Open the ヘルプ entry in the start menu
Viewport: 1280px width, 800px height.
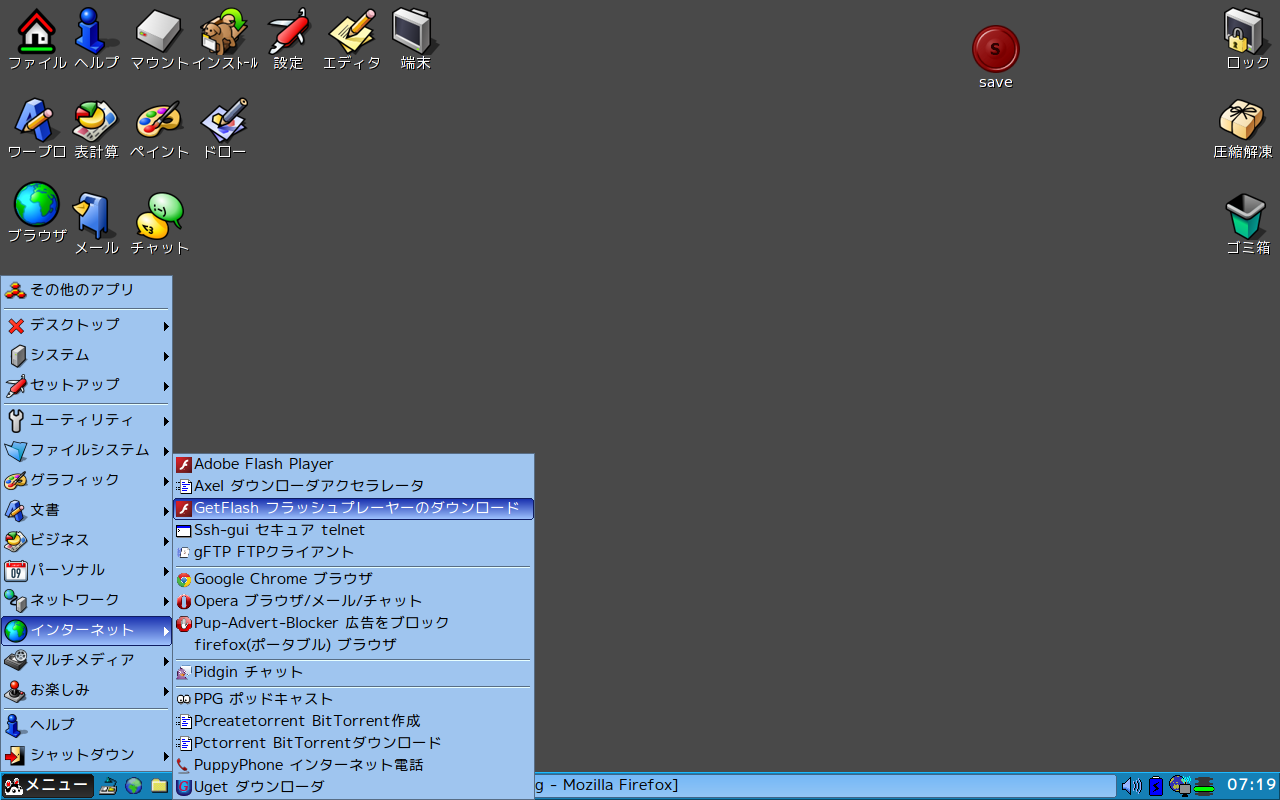pyautogui.click(x=87, y=725)
